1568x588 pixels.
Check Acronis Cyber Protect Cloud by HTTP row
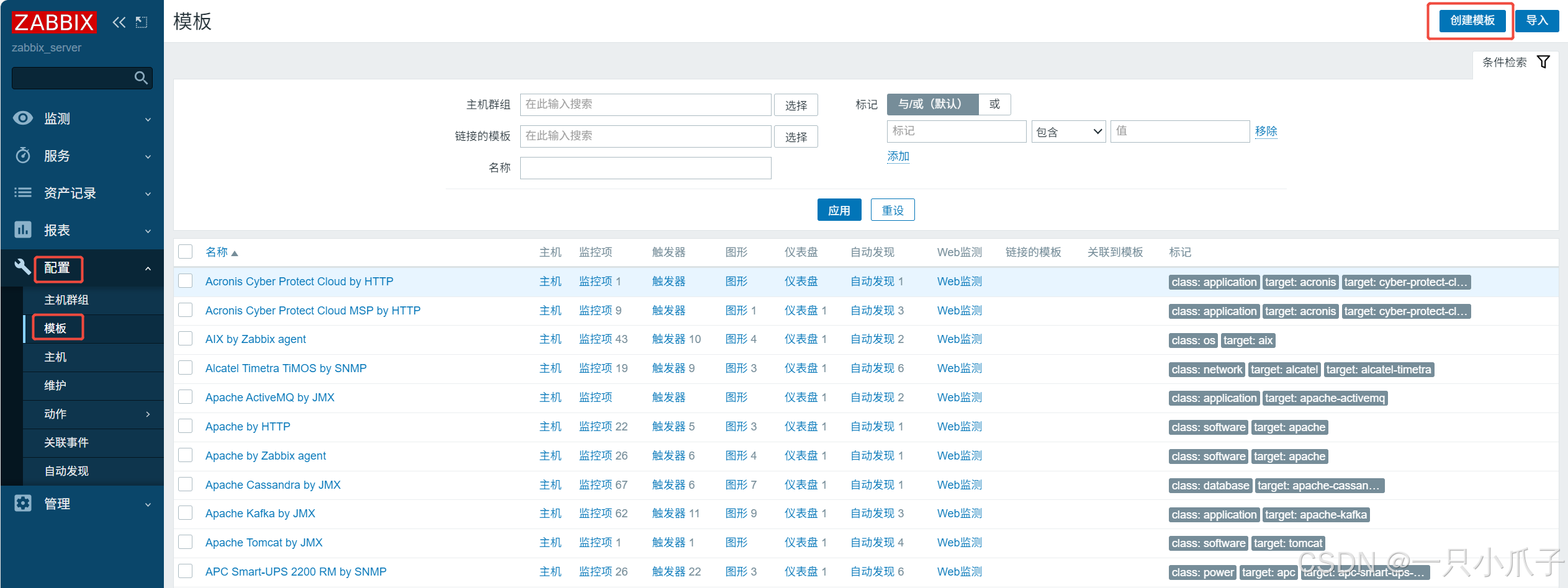tap(185, 280)
